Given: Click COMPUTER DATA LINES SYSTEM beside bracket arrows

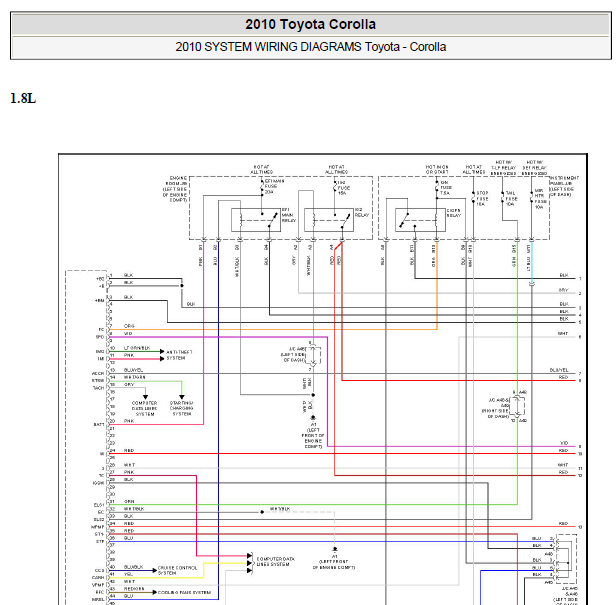Looking at the screenshot, I should click(276, 561).
